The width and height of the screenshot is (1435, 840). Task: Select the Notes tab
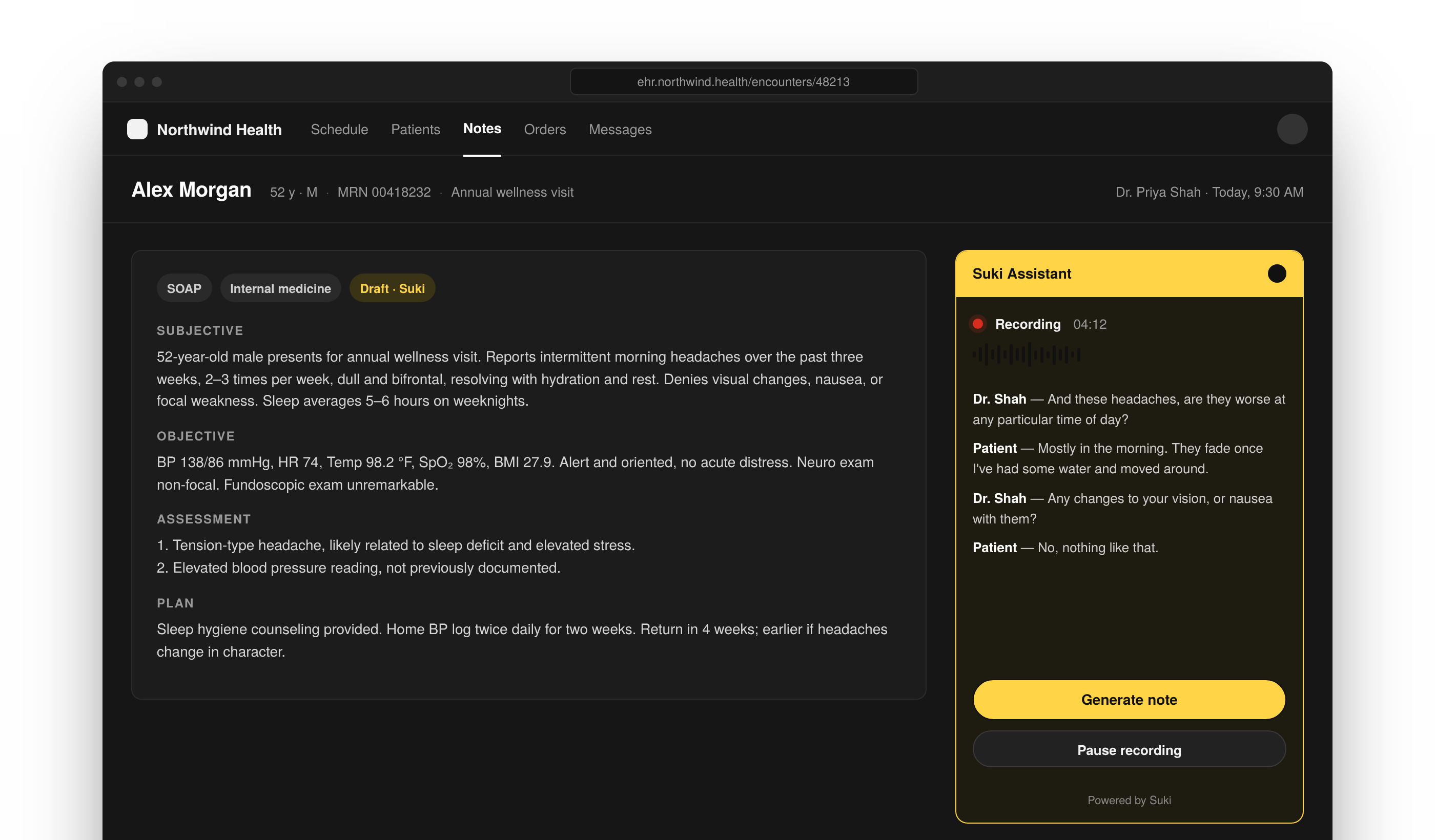[482, 129]
